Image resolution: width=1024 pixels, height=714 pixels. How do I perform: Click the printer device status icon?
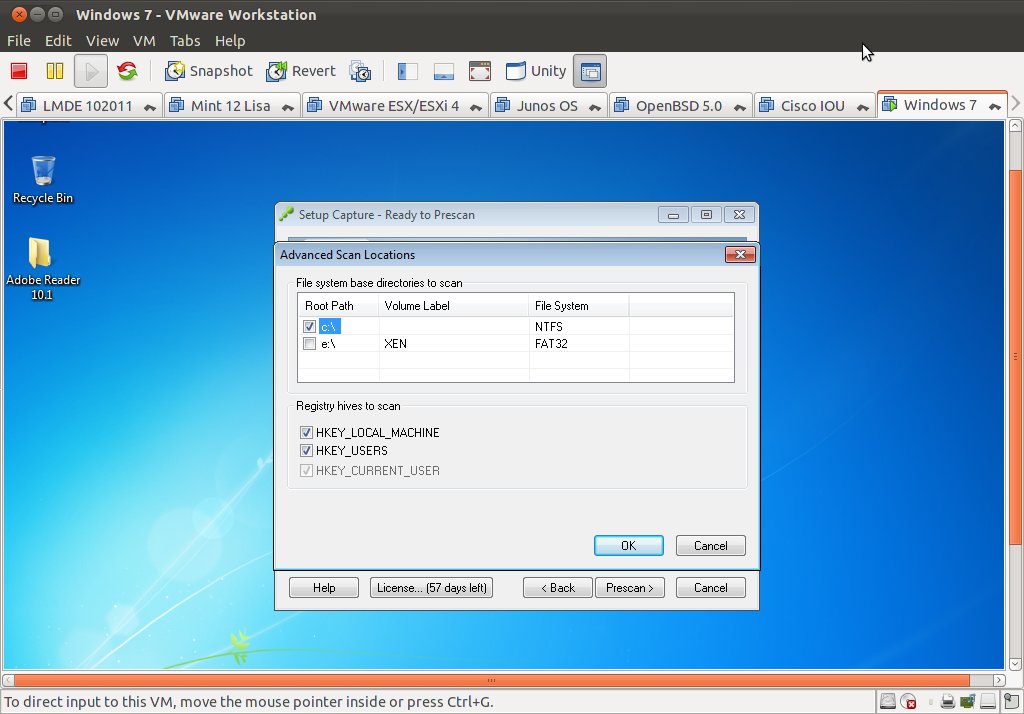pos(947,701)
